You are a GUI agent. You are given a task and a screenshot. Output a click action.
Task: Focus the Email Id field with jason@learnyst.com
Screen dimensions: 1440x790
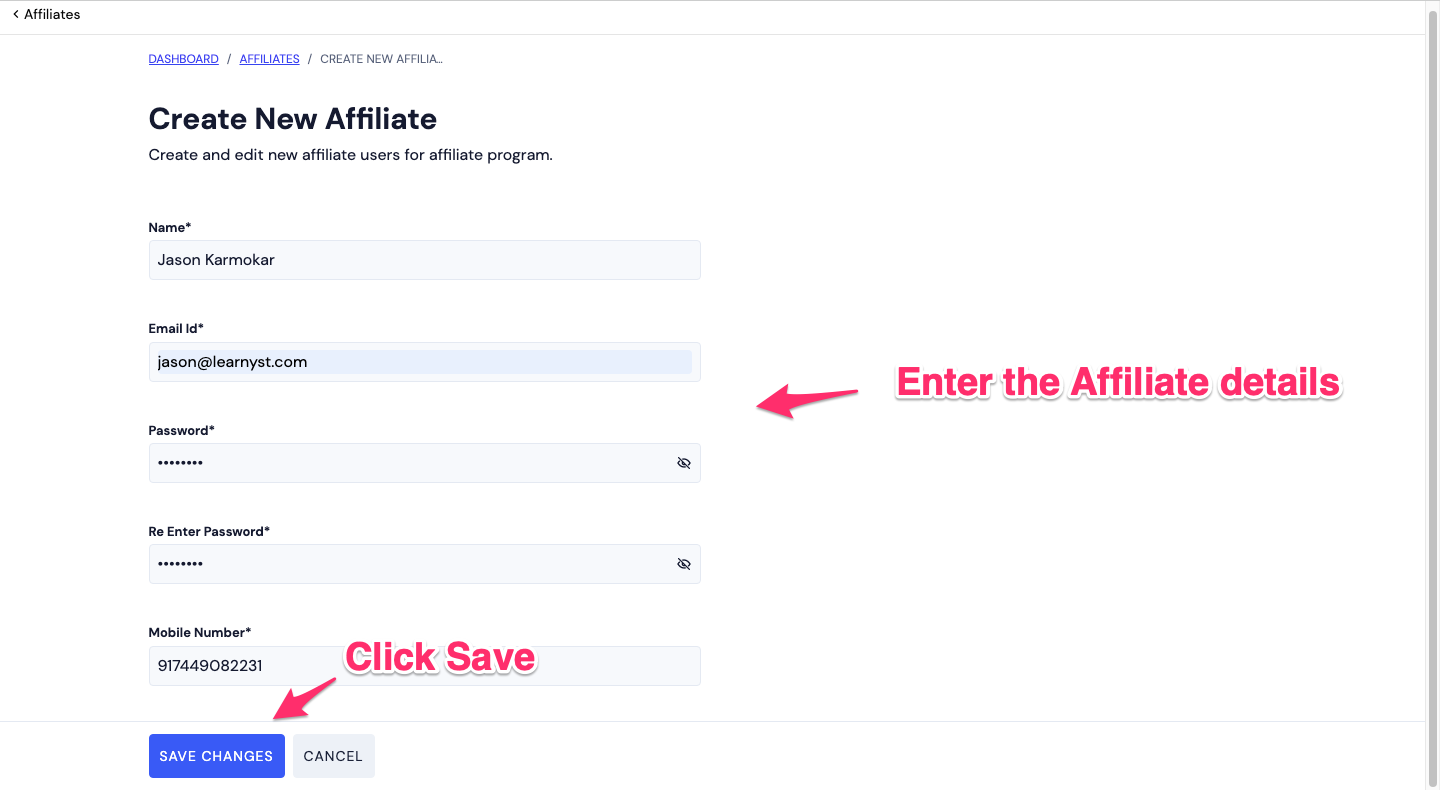[x=425, y=362]
